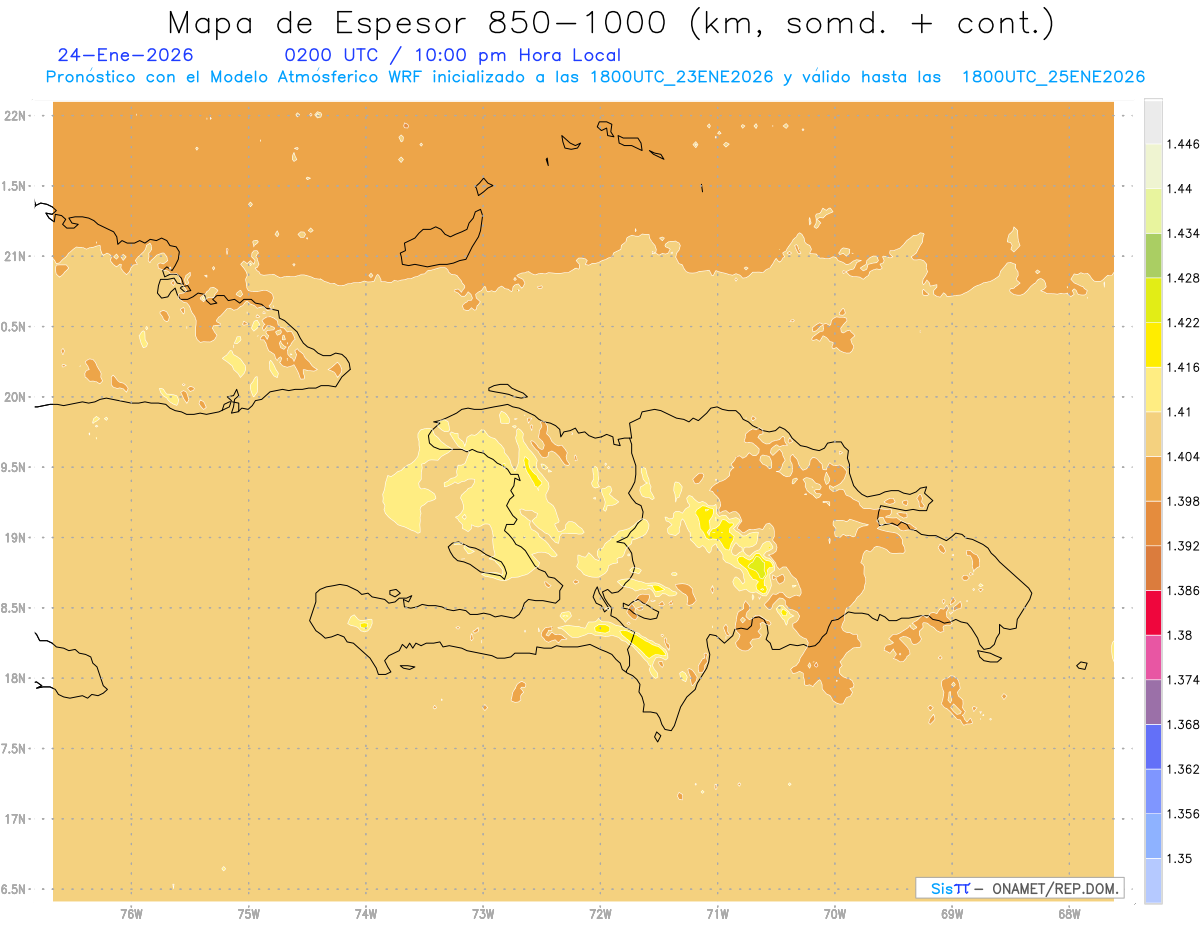The image size is (1200, 927).
Task: Click the latitude axis label 22N
Action: [x=15, y=116]
